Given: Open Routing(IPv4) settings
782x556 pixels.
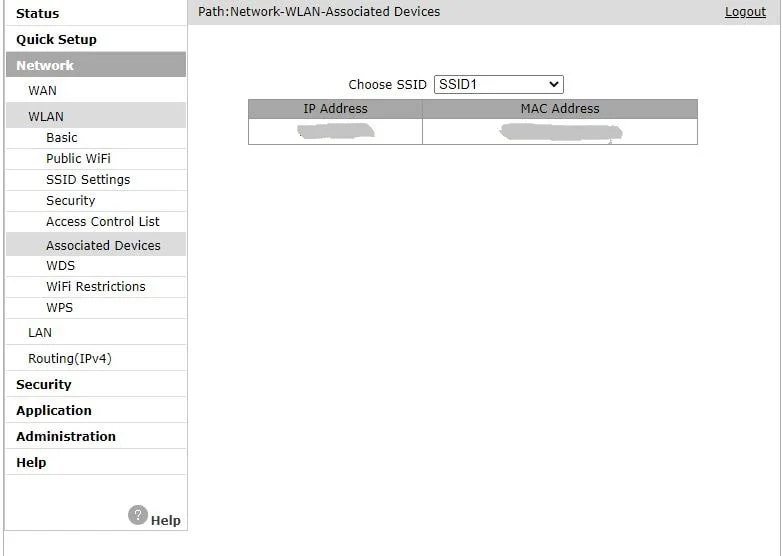Looking at the screenshot, I should pyautogui.click(x=70, y=359).
